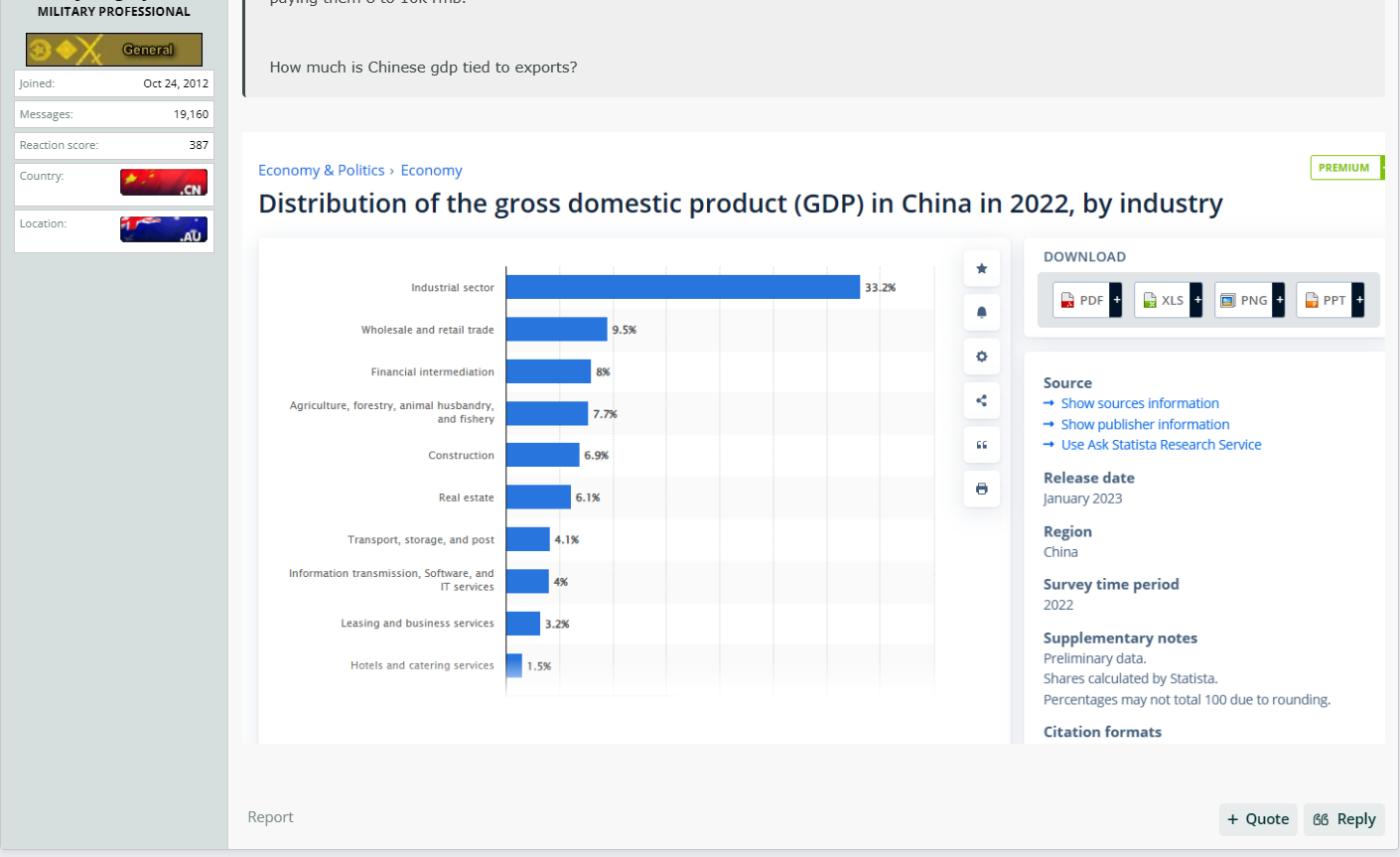
Task: Click the China country flag icon
Action: tap(164, 182)
